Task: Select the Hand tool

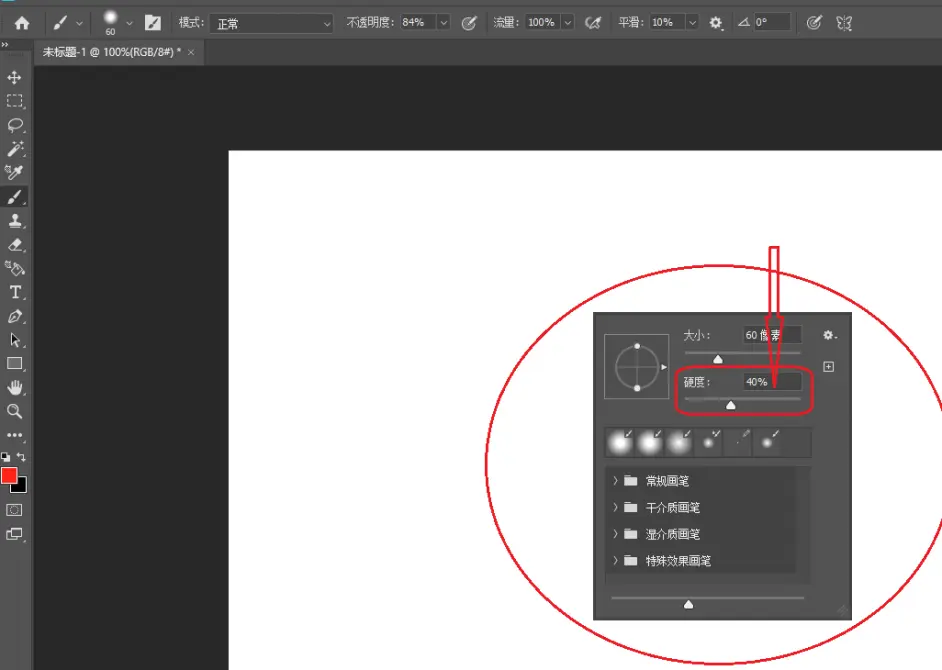Action: coord(14,388)
